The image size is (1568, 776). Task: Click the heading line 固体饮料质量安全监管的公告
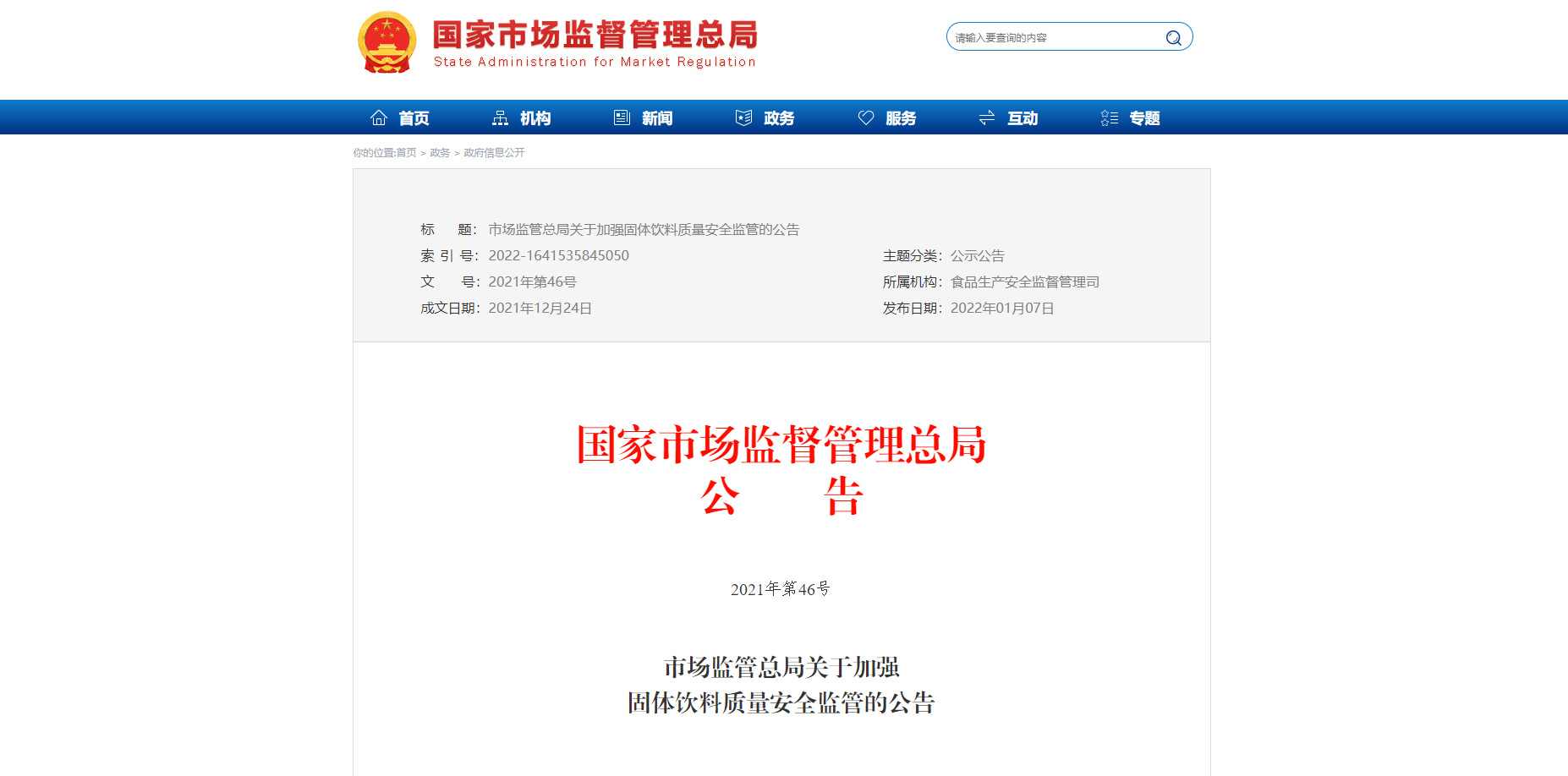pos(781,702)
